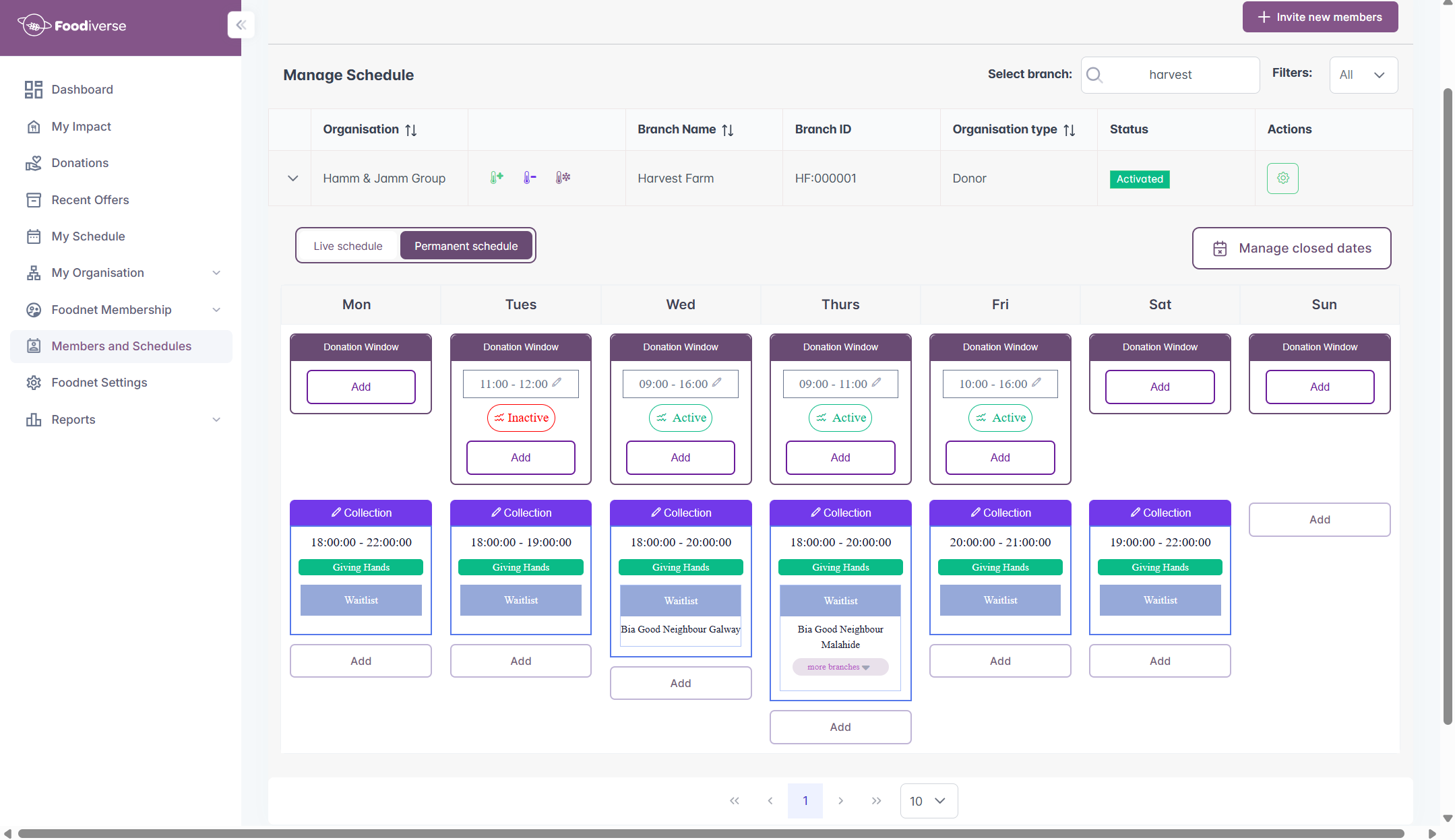The width and height of the screenshot is (1455, 840).
Task: Toggle Wednesday Active status badge
Action: (x=681, y=418)
